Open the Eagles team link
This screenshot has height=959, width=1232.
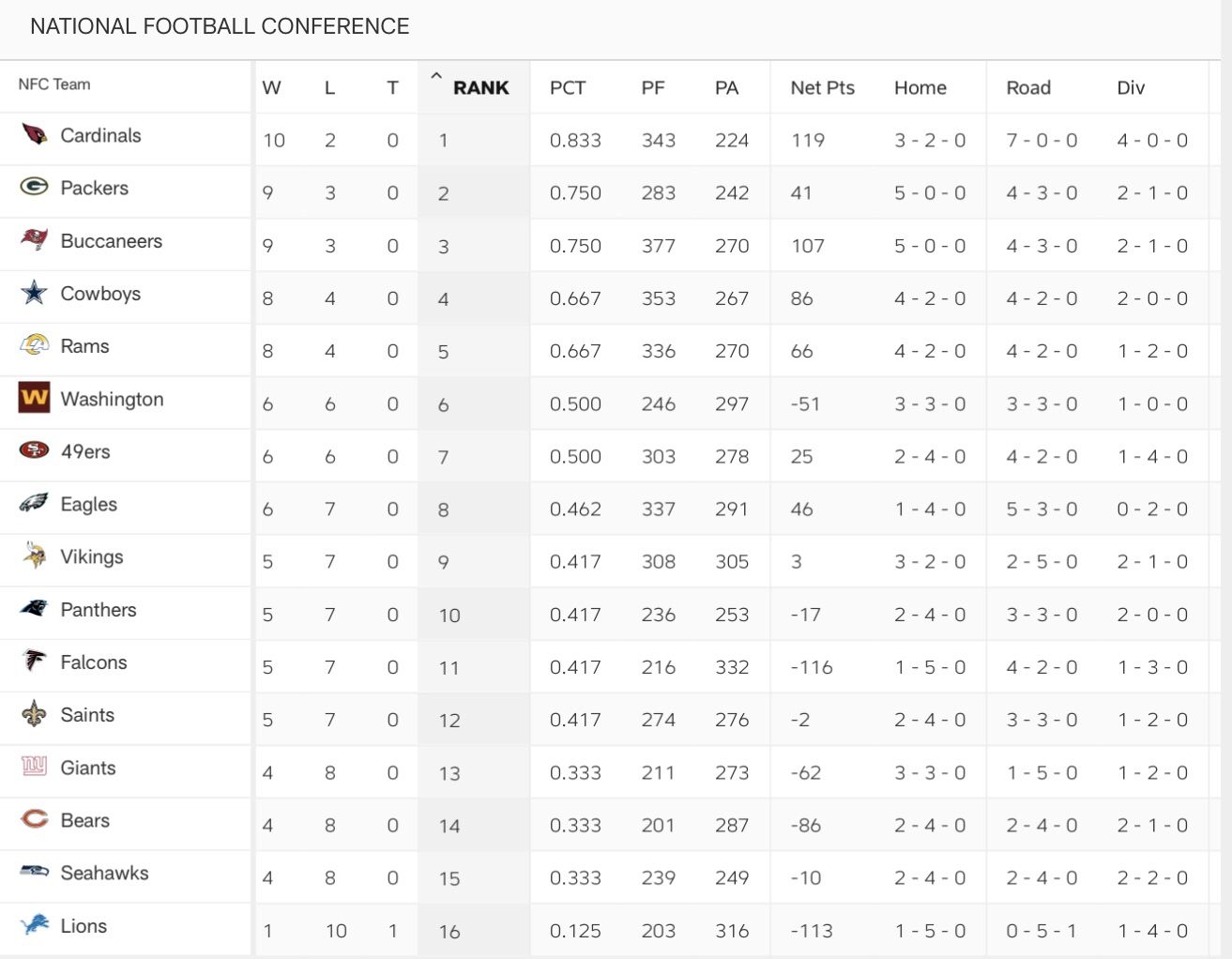tap(88, 504)
